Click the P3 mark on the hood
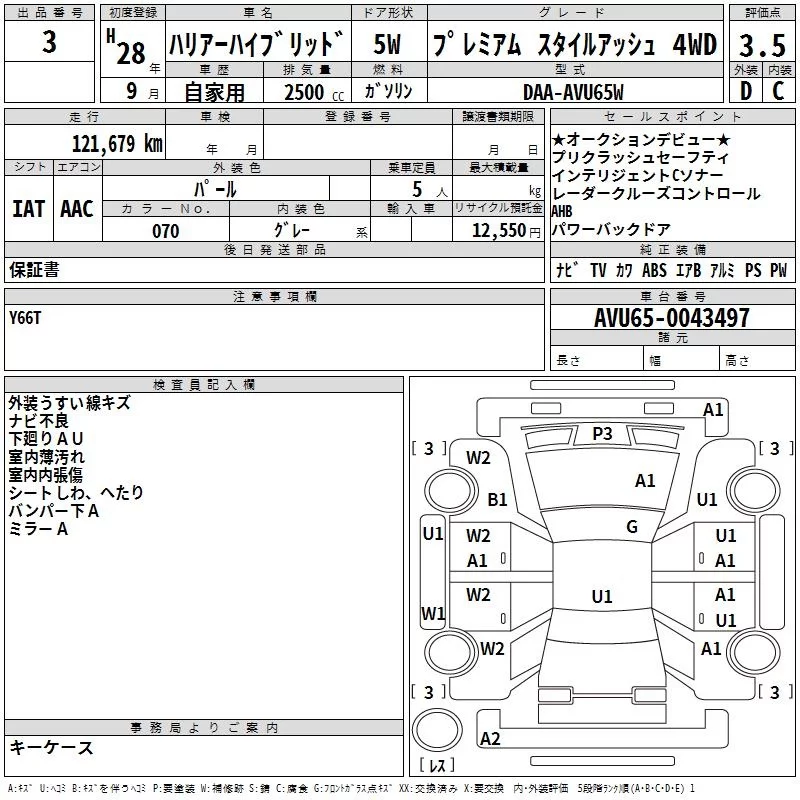The image size is (800, 800). point(602,433)
